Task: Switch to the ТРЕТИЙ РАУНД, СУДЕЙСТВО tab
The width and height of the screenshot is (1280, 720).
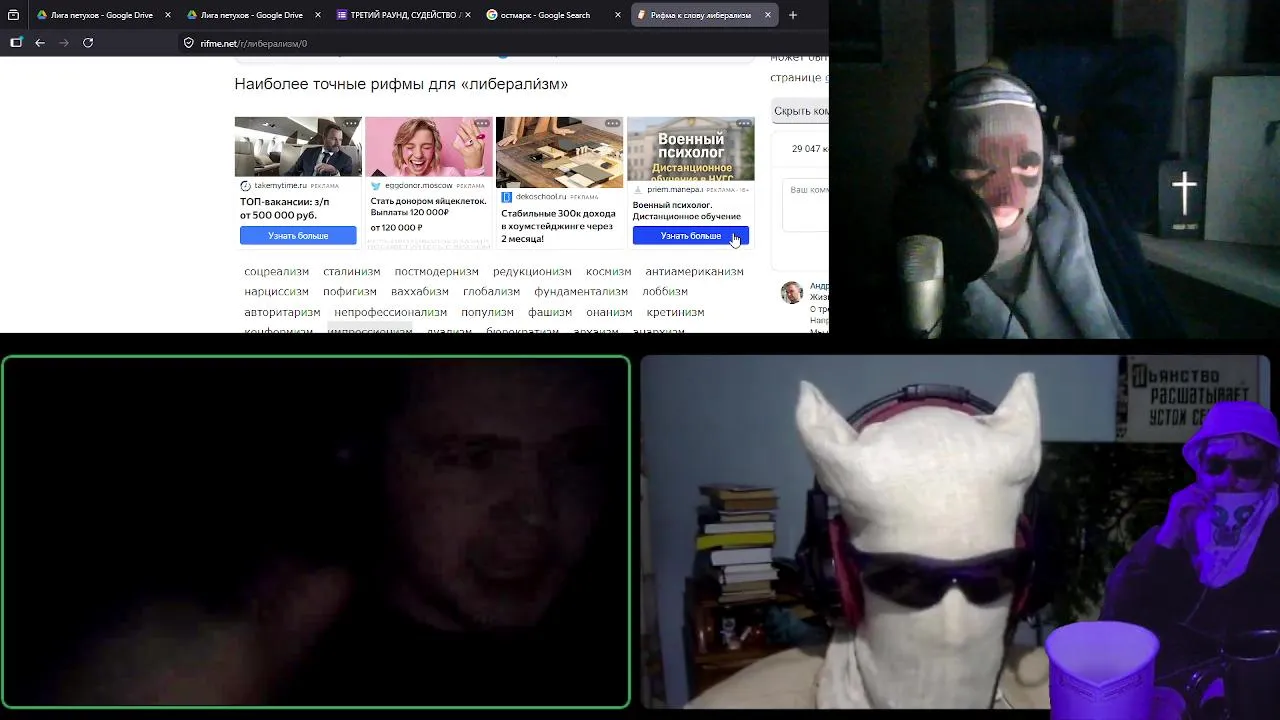Action: [403, 15]
